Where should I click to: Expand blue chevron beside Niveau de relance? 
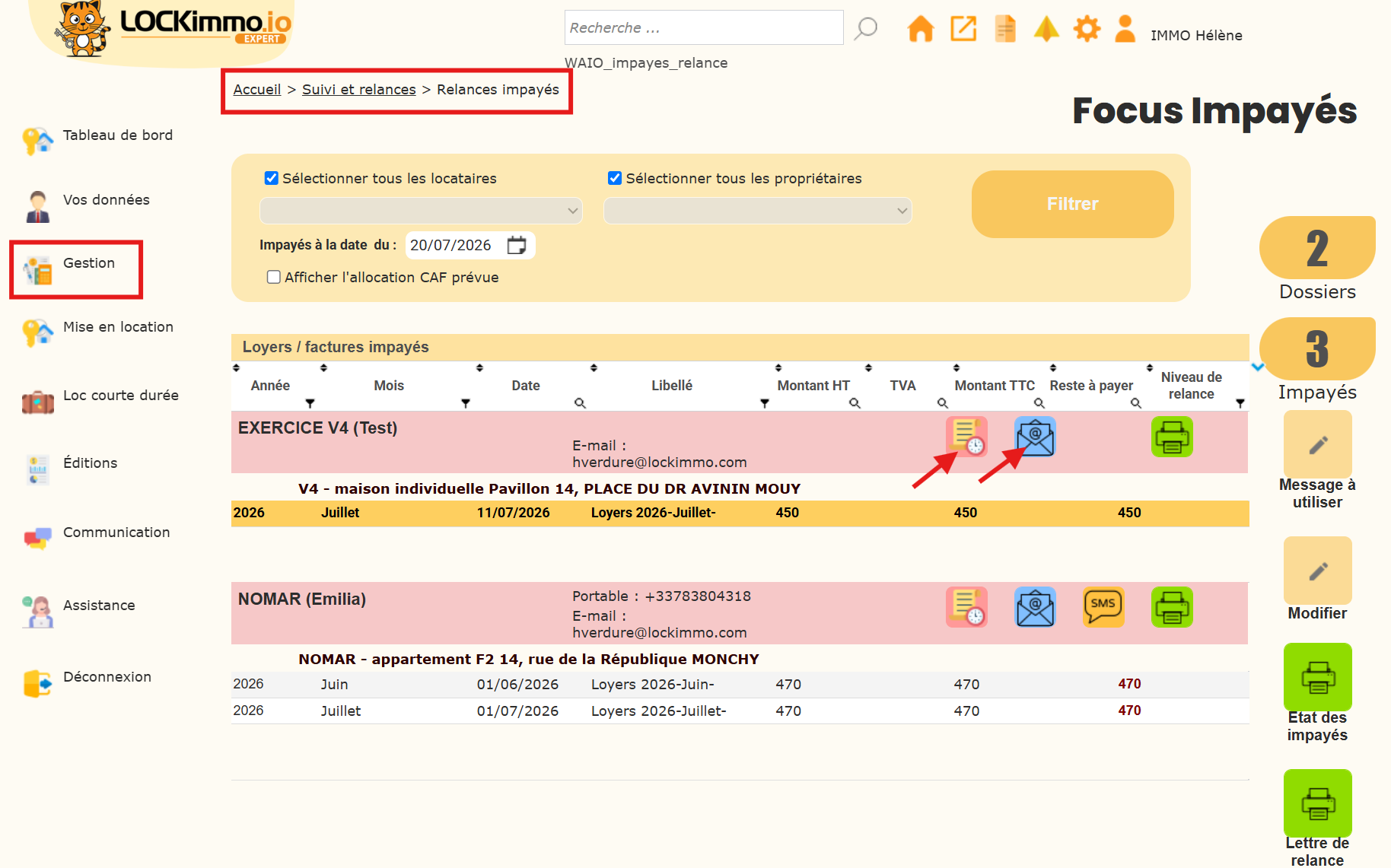pos(1258,367)
